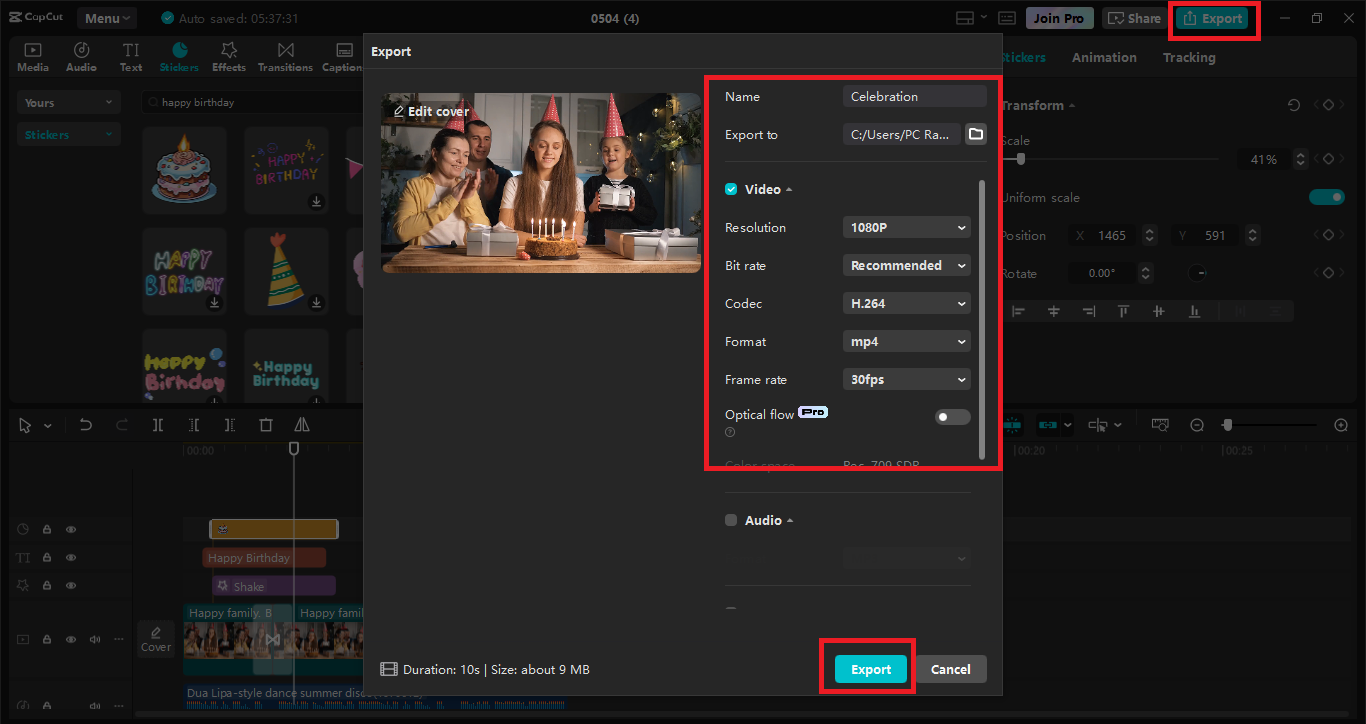Expand the Codec H.264 dropdown
The width and height of the screenshot is (1366, 724).
(906, 303)
